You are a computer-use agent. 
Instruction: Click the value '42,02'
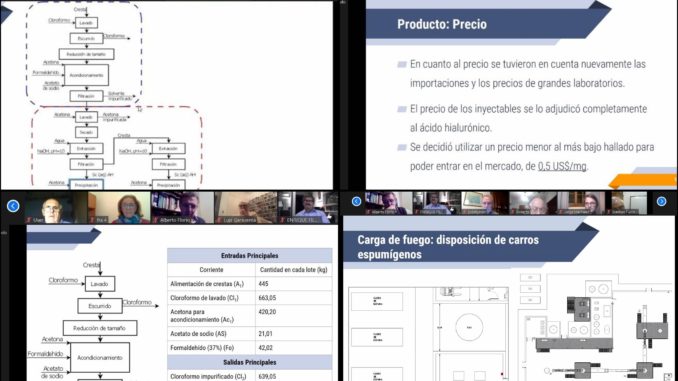[x=265, y=348]
